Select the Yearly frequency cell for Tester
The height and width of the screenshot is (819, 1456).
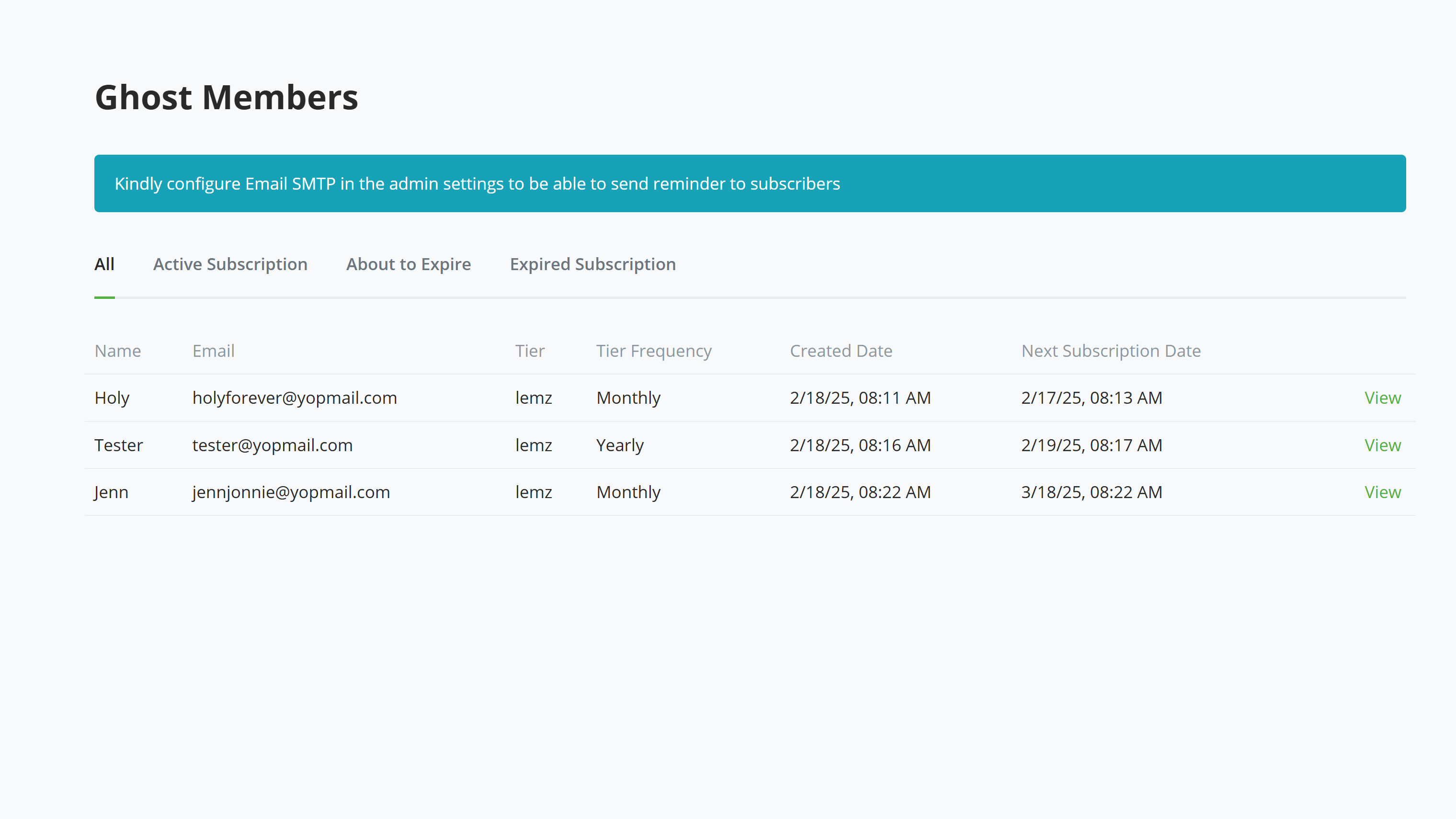[620, 445]
